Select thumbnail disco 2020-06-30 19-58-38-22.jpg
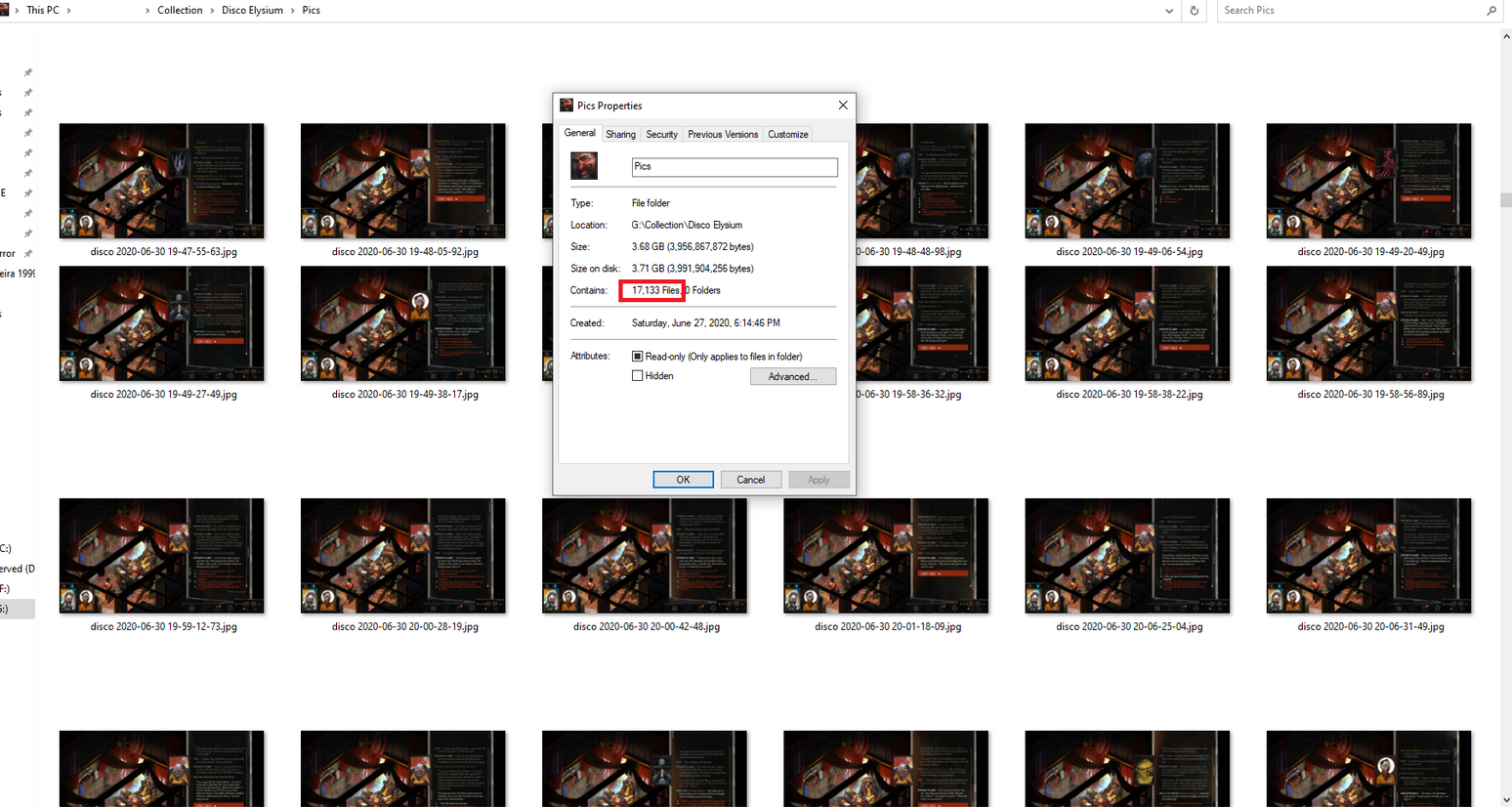 pos(1128,323)
